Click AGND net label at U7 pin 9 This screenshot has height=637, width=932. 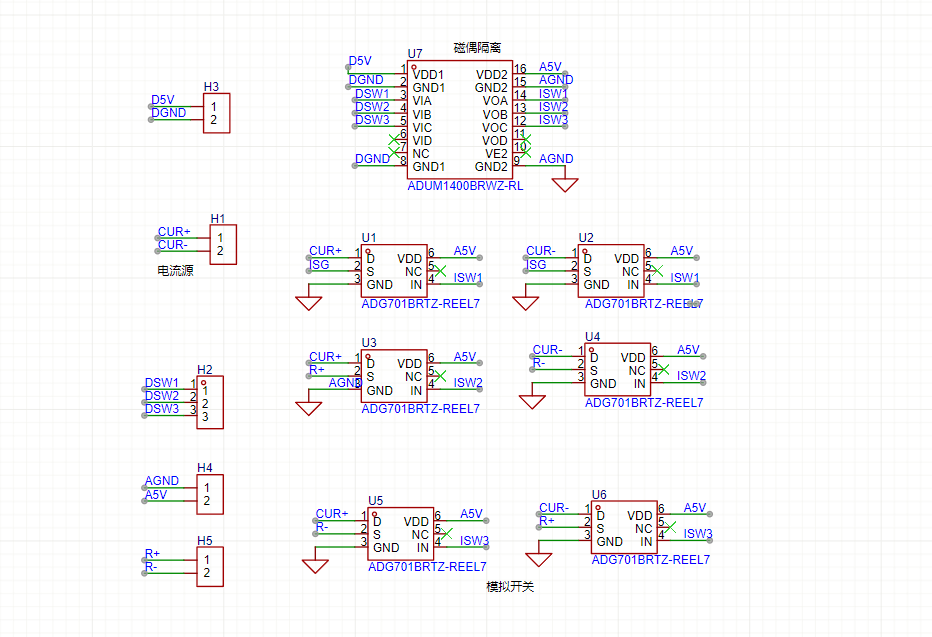pos(556,159)
